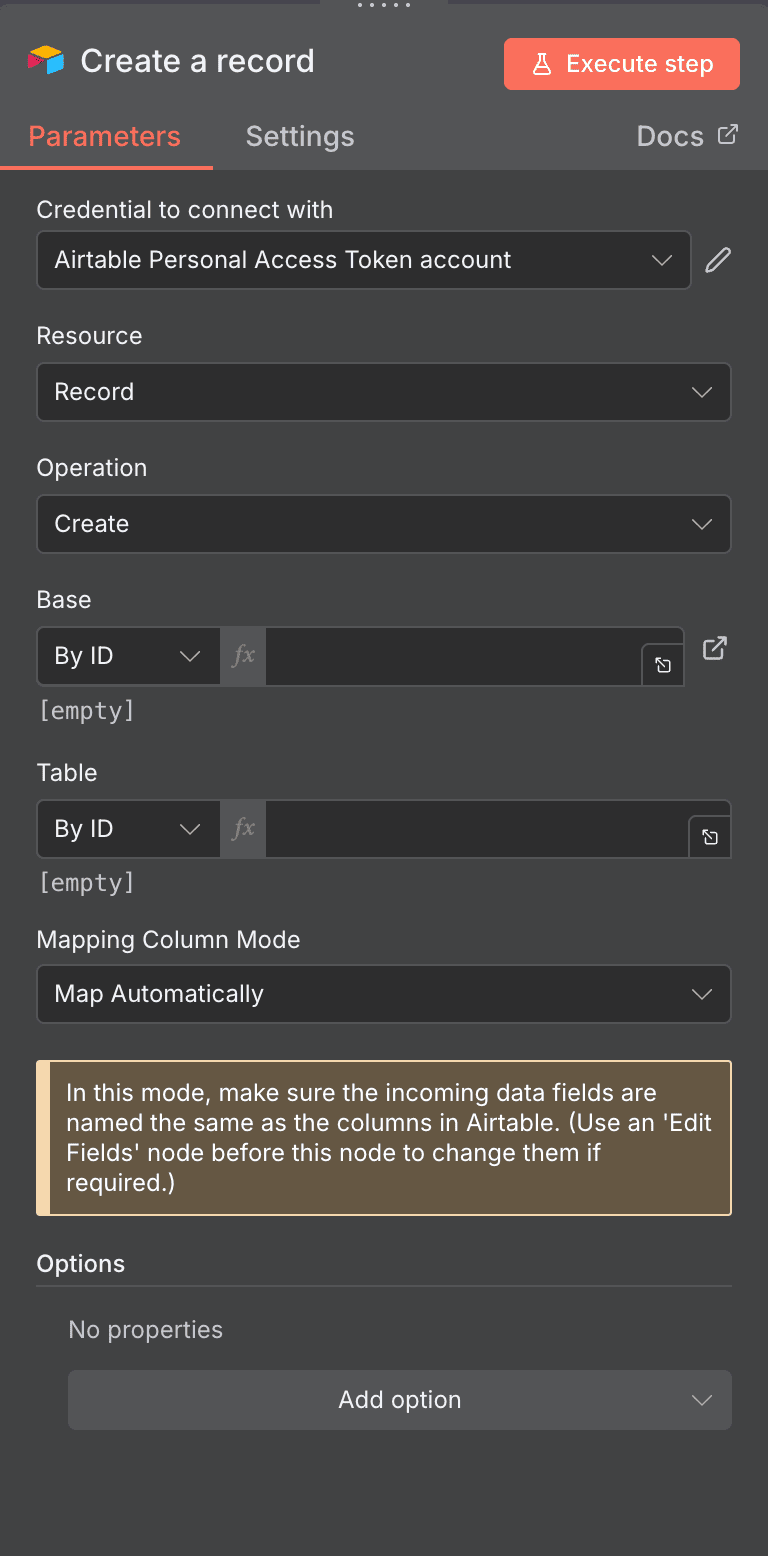Select the Parameters tab
768x1556 pixels.
coord(105,136)
